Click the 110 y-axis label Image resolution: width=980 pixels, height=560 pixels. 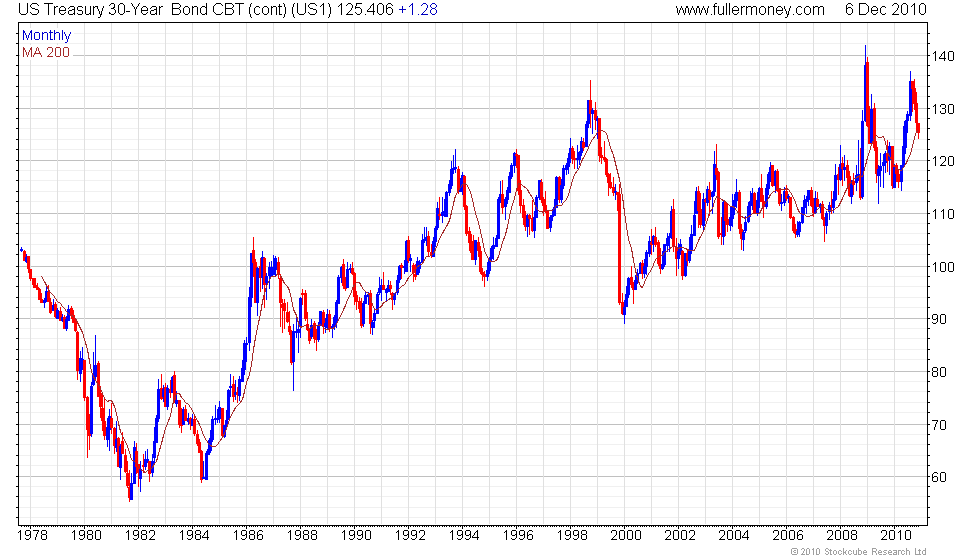[x=942, y=214]
